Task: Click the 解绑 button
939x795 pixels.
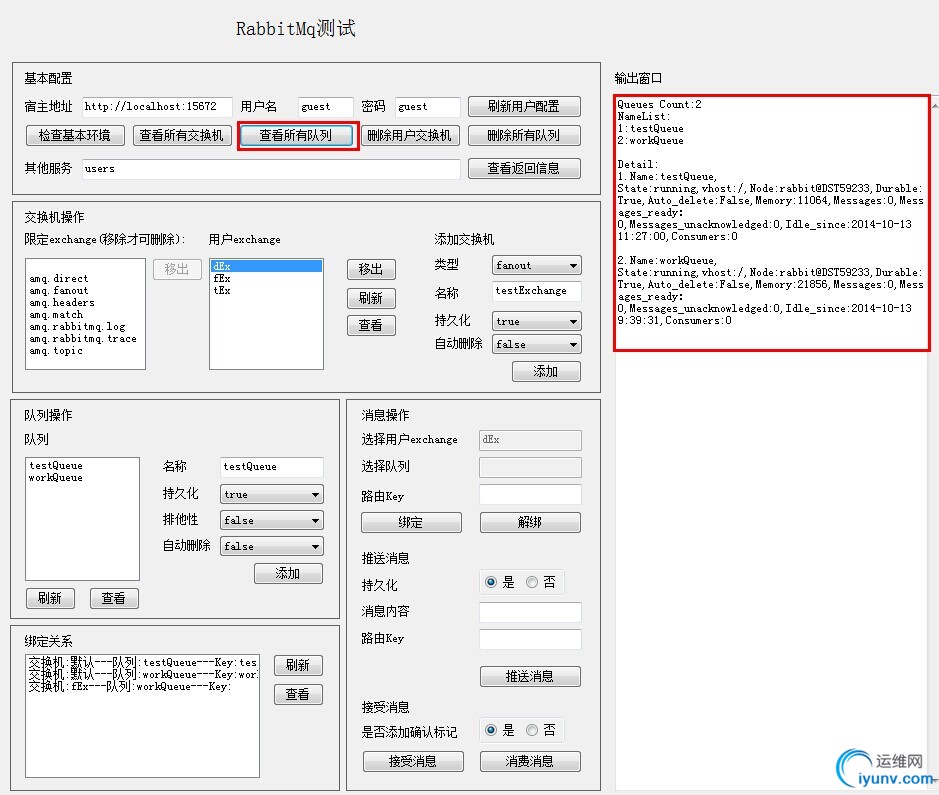Action: 531,522
